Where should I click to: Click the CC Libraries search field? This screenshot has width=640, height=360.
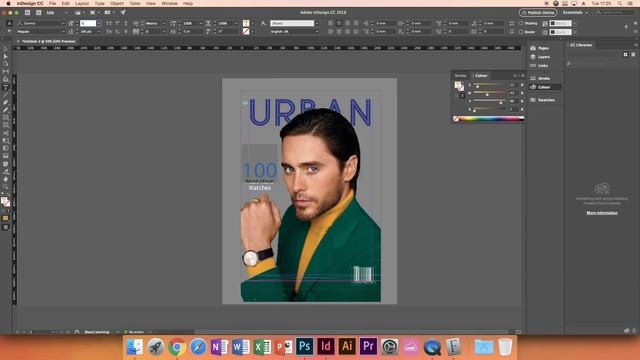[598, 64]
